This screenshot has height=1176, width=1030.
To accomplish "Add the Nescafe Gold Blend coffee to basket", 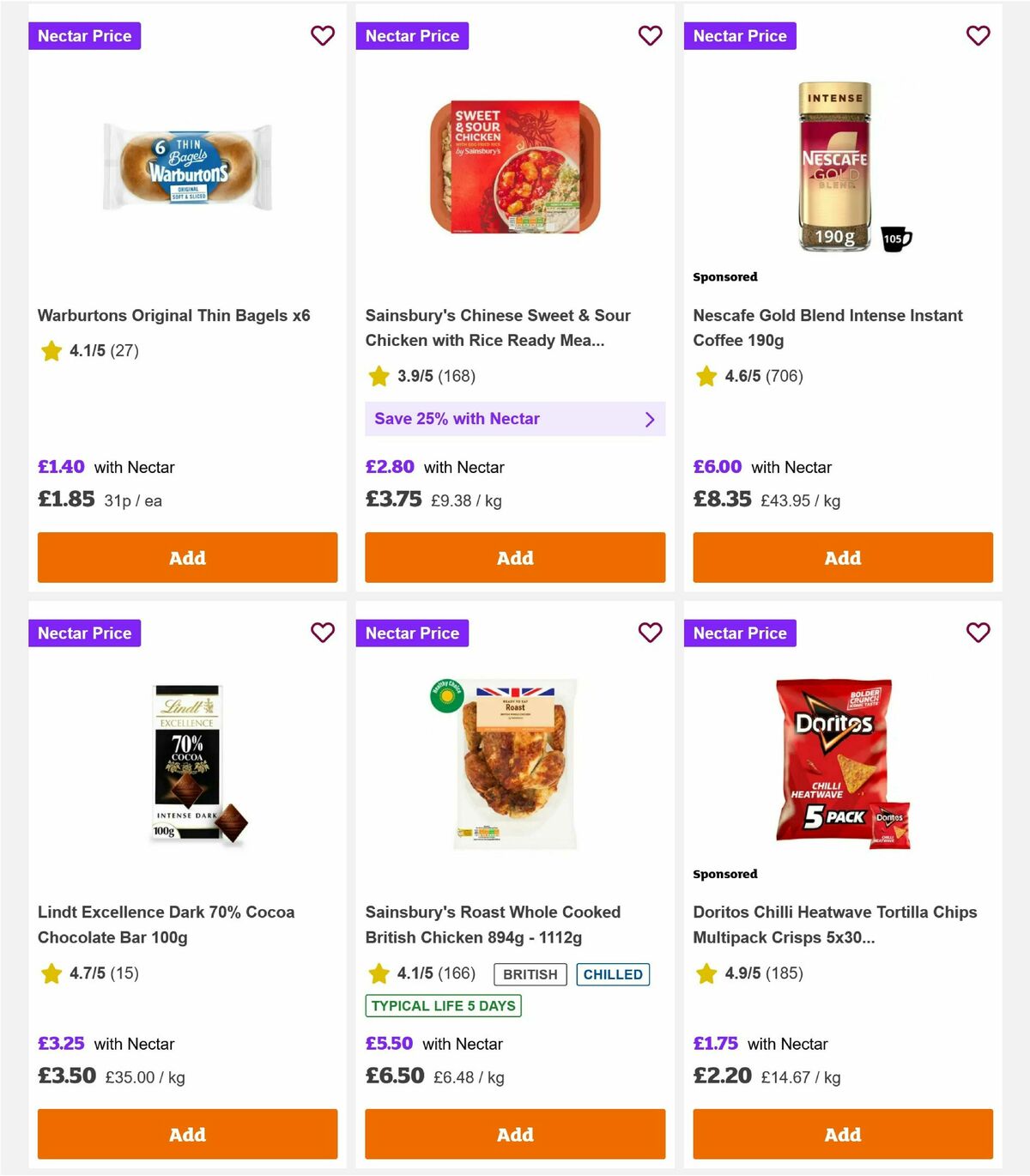I will point(842,557).
